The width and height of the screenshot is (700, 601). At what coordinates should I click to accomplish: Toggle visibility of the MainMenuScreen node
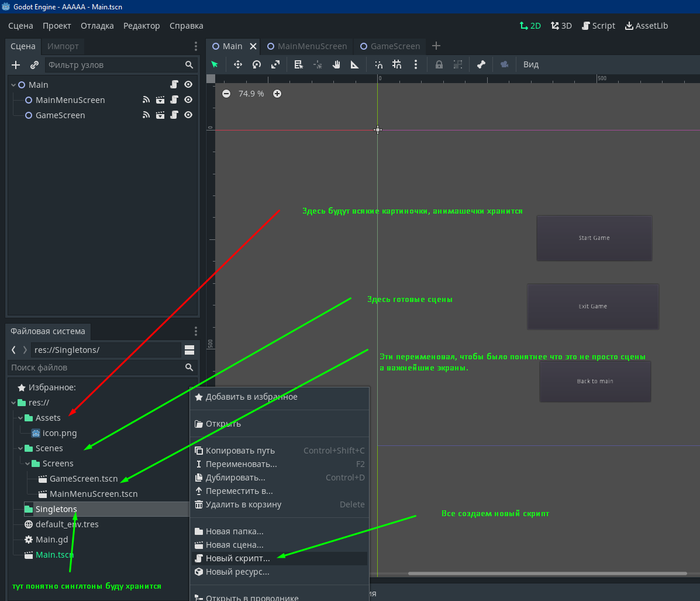(188, 100)
